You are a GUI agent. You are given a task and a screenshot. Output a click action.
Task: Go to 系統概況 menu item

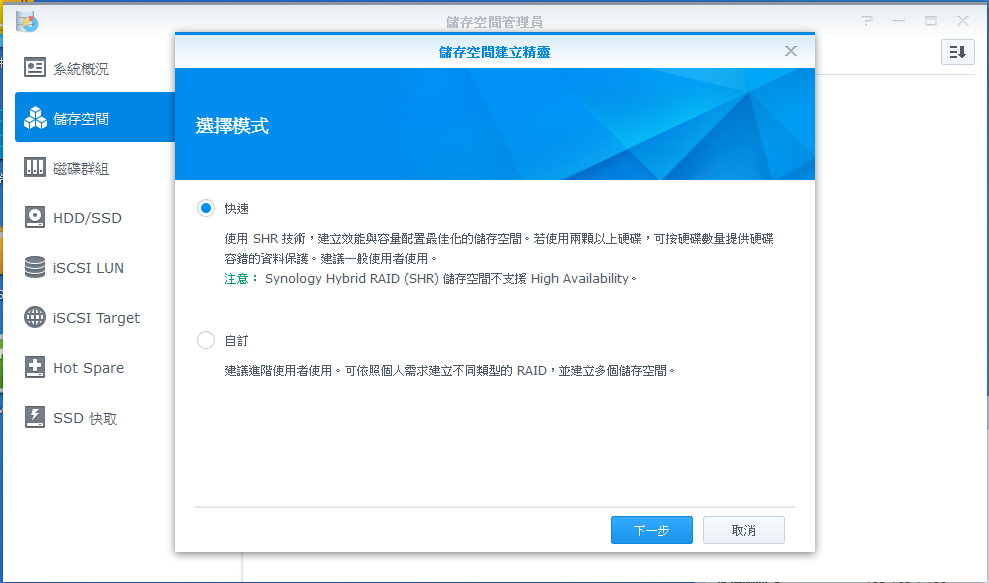[95, 68]
